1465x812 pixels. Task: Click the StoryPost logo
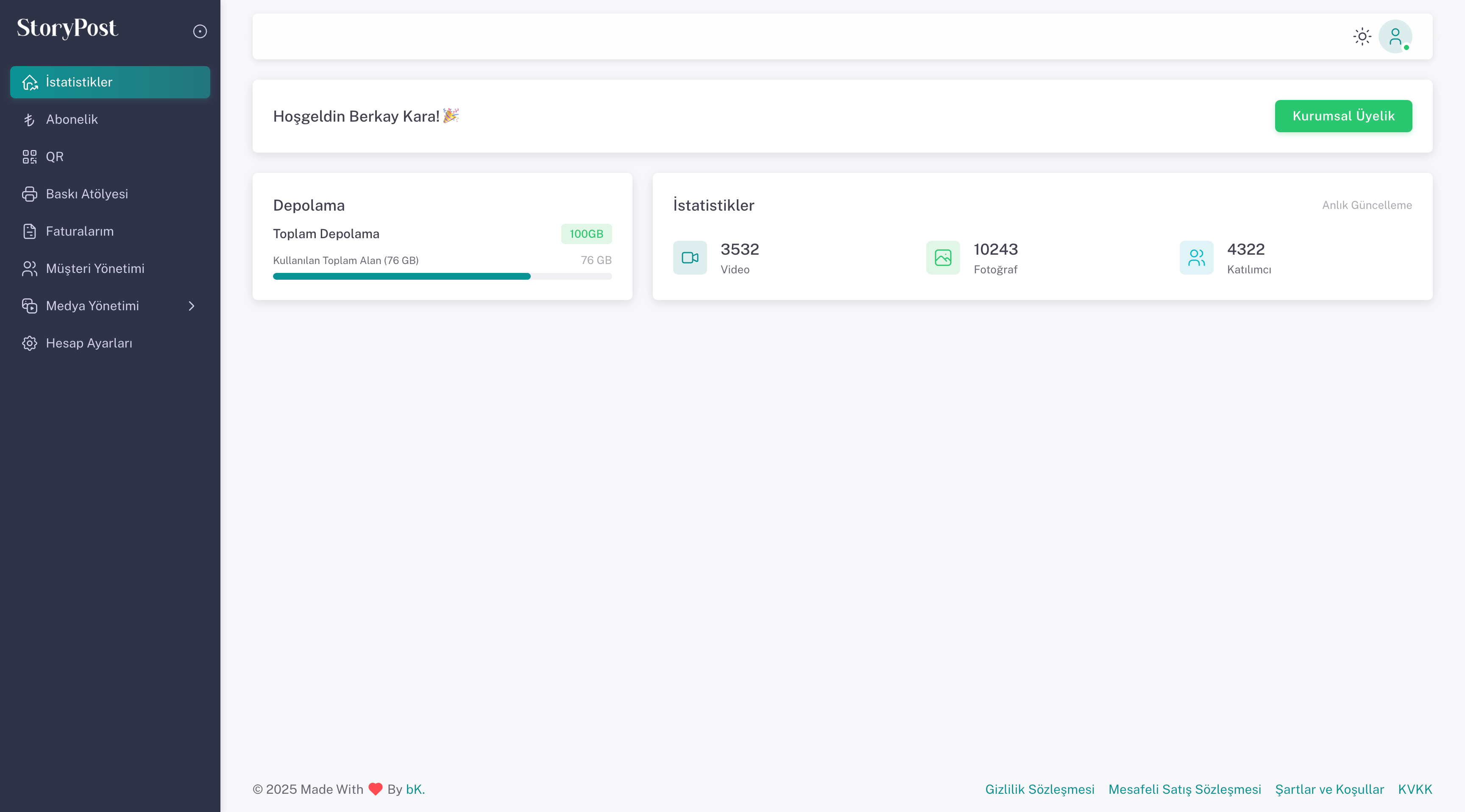[67, 28]
